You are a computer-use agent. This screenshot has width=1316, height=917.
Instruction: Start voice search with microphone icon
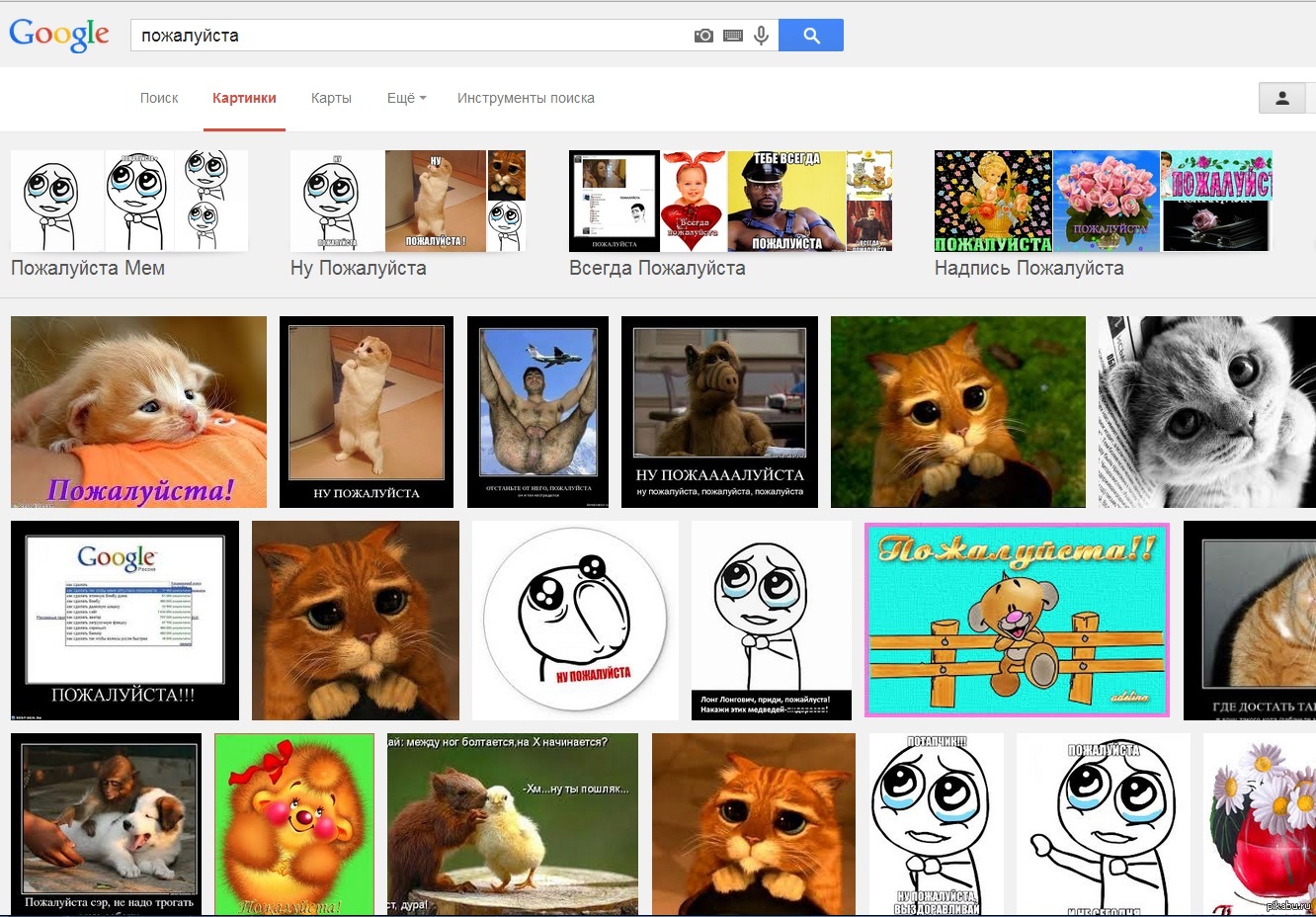(761, 36)
